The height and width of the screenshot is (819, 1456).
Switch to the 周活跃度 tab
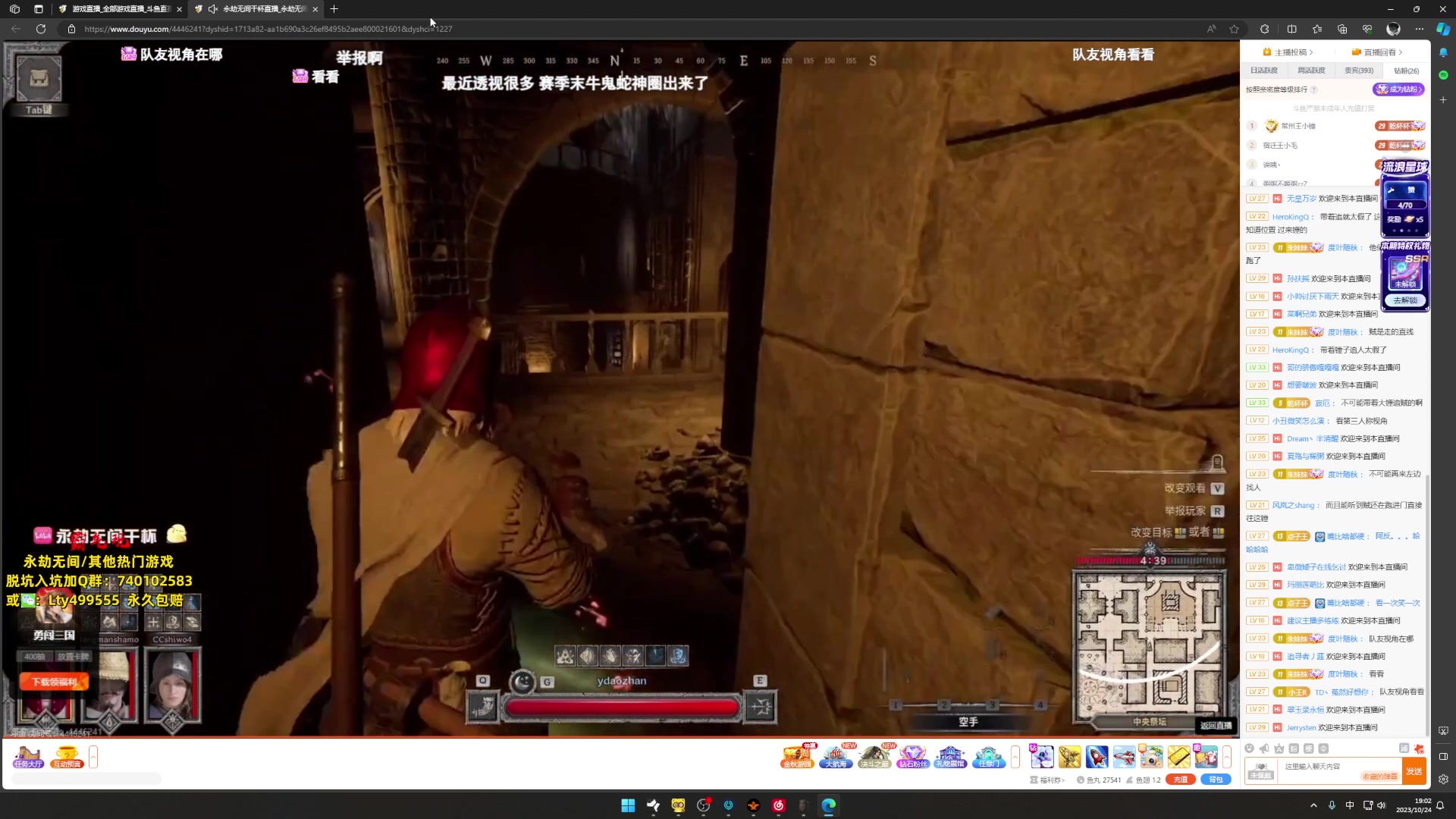(x=1311, y=71)
